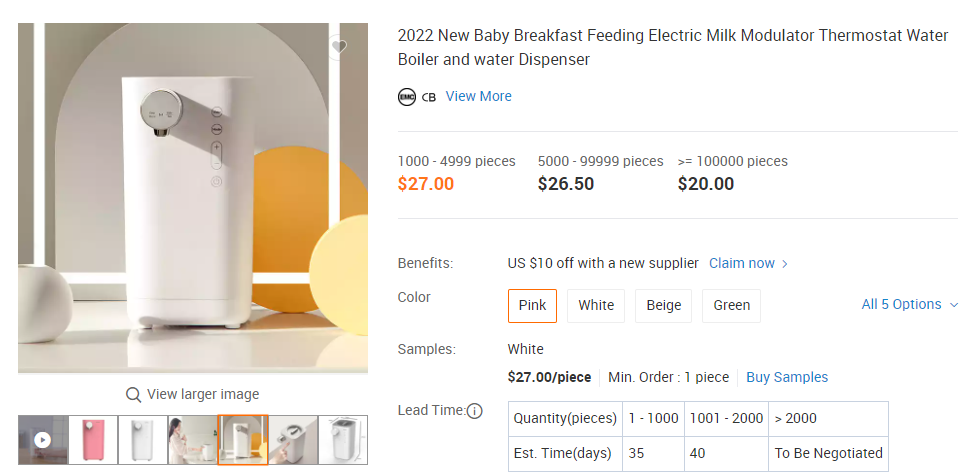
Task: Play the product video thumbnail
Action: click(x=43, y=440)
